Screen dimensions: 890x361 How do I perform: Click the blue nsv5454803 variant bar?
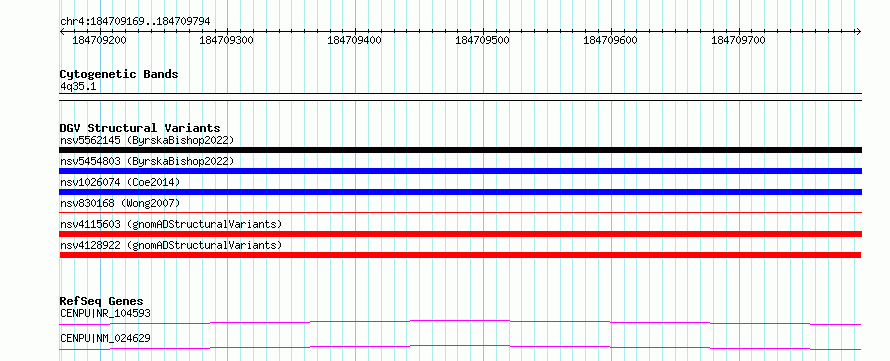pyautogui.click(x=460, y=171)
